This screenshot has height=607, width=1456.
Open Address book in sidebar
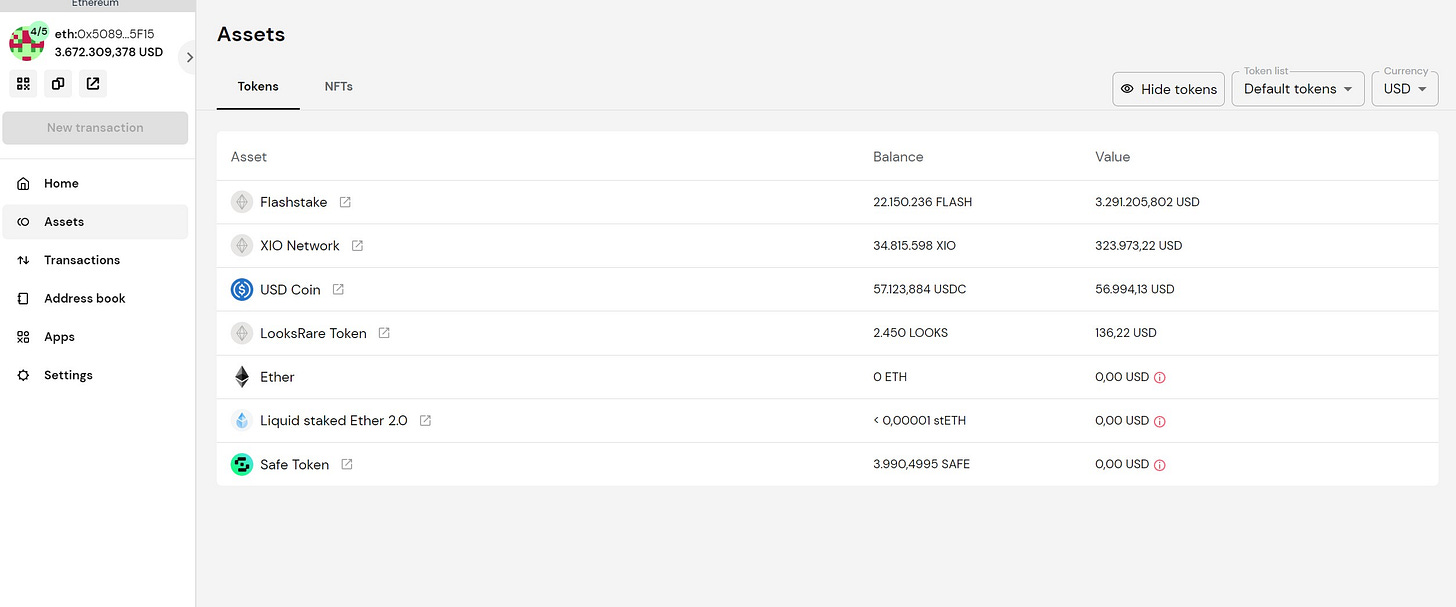[95, 299]
